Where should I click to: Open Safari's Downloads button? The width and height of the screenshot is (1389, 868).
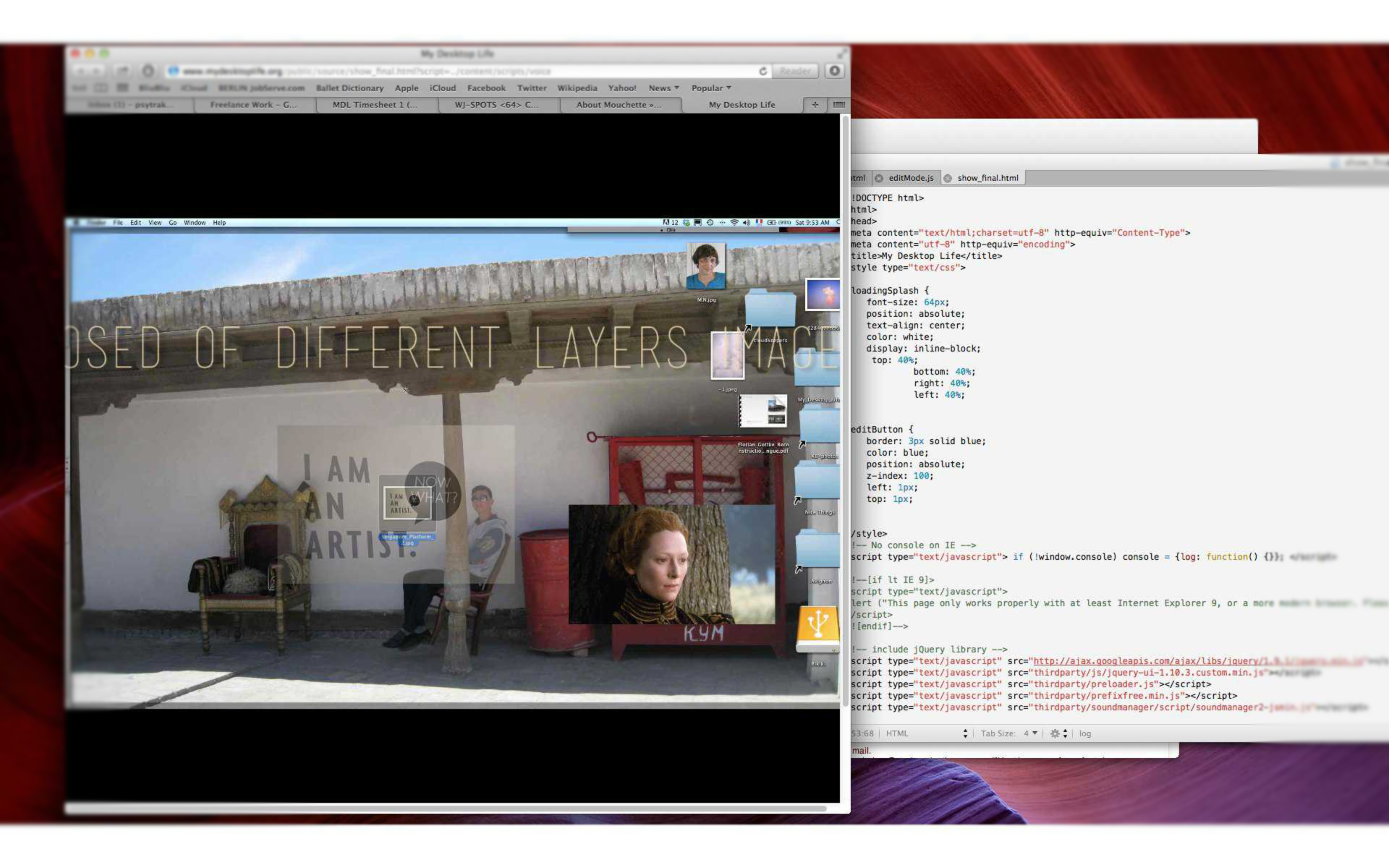click(x=835, y=71)
